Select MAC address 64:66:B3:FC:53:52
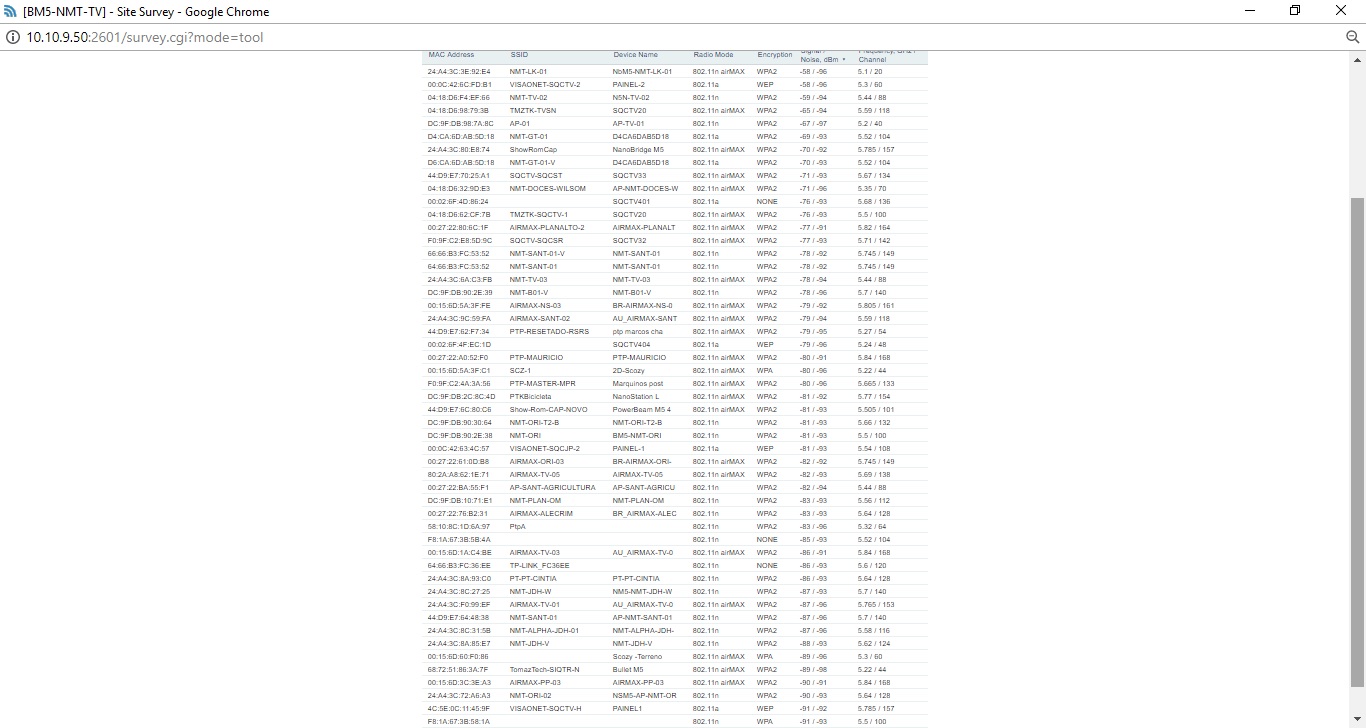 click(459, 267)
